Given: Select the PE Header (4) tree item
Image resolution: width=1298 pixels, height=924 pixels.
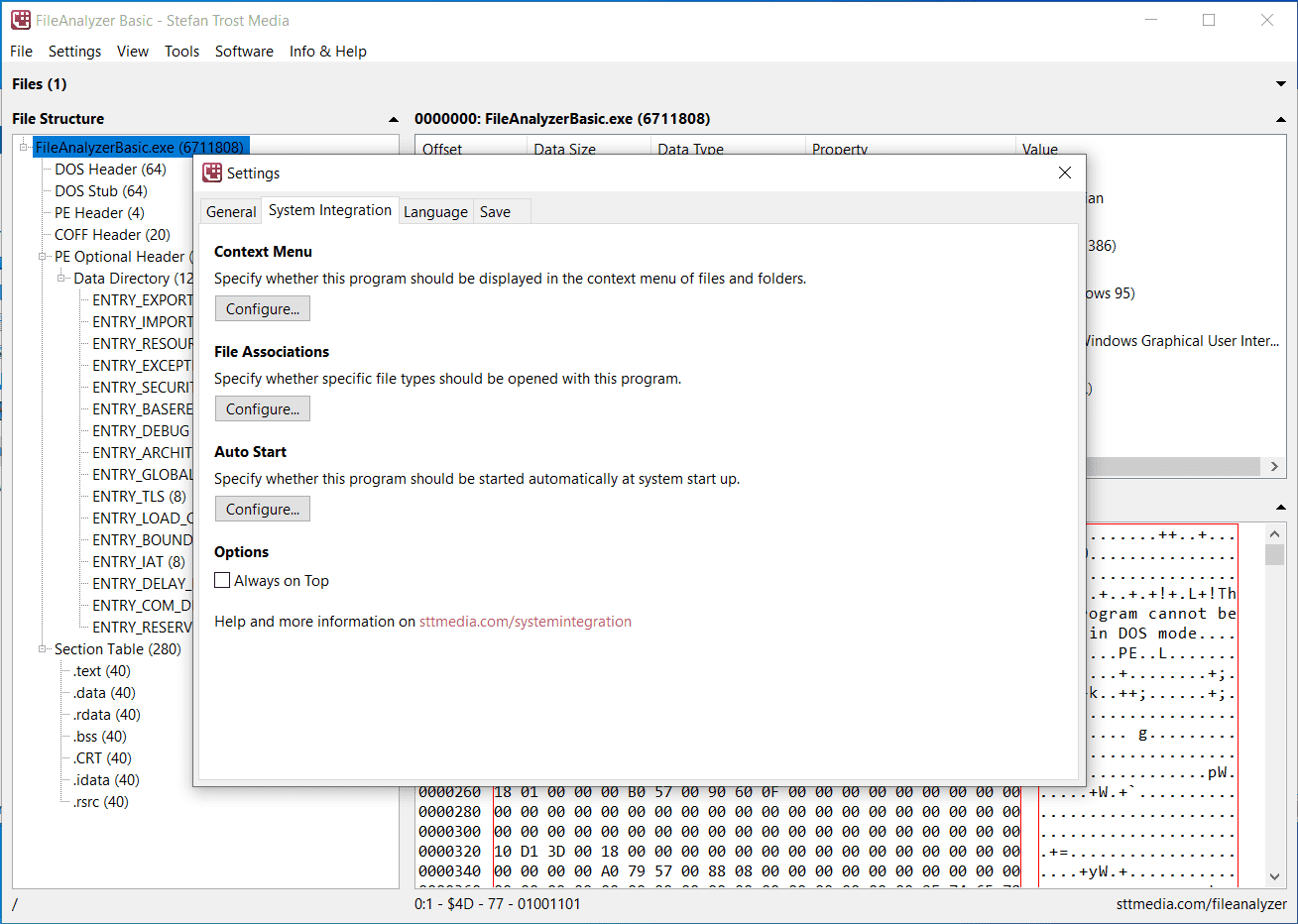Looking at the screenshot, I should (99, 212).
